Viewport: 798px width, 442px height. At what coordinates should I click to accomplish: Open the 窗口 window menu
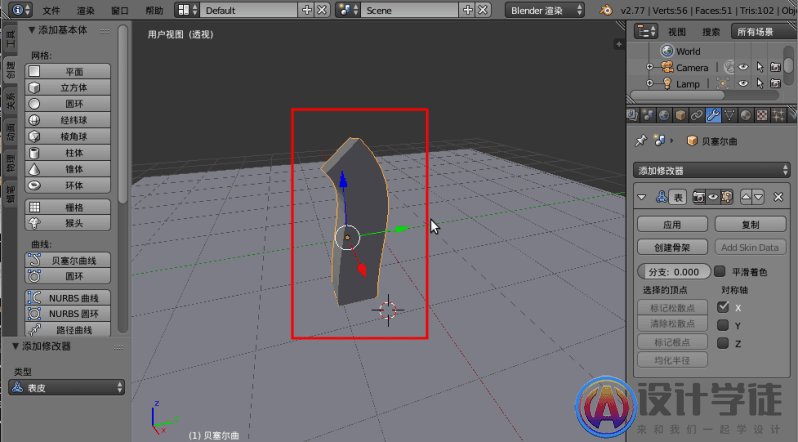tap(120, 10)
